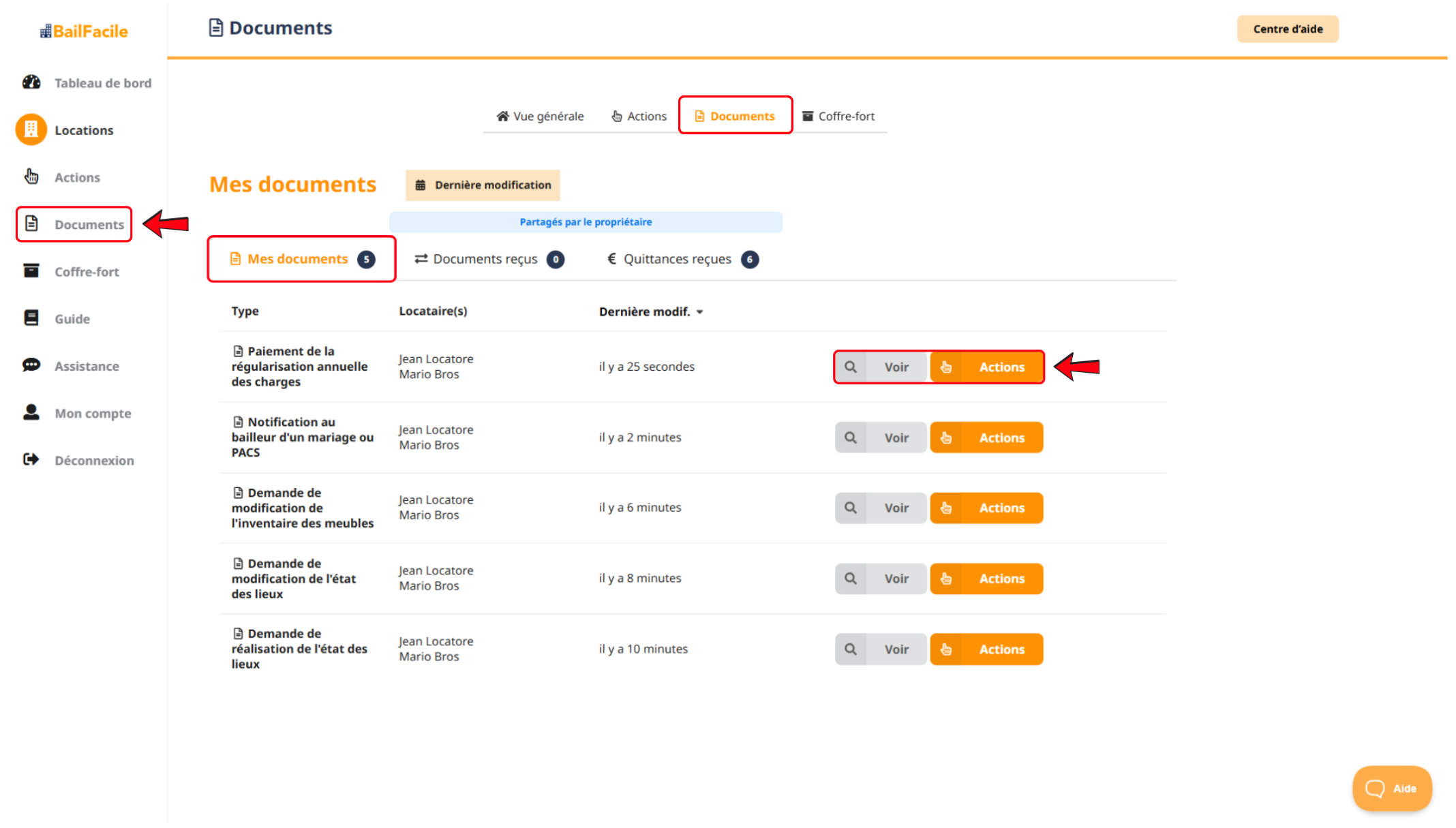Open Actions menu for Demande de réalisation row

[986, 650]
